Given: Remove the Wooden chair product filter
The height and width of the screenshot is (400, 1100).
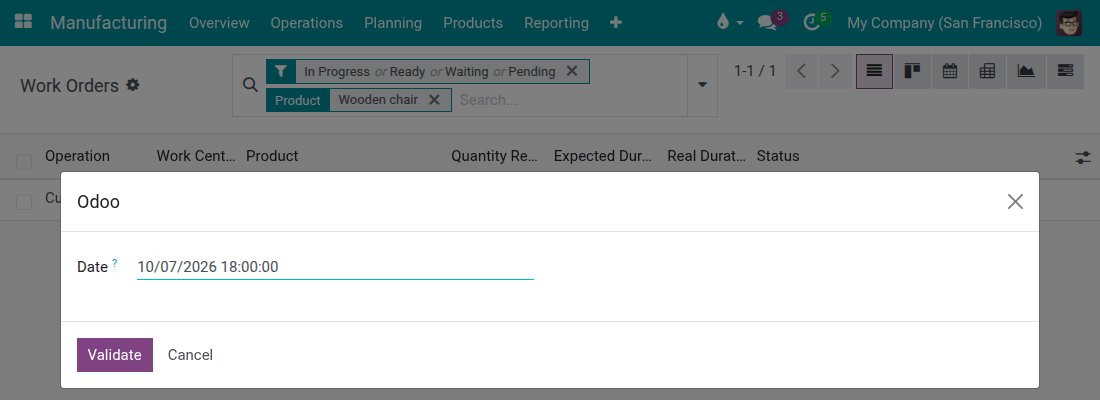Looking at the screenshot, I should [434, 100].
